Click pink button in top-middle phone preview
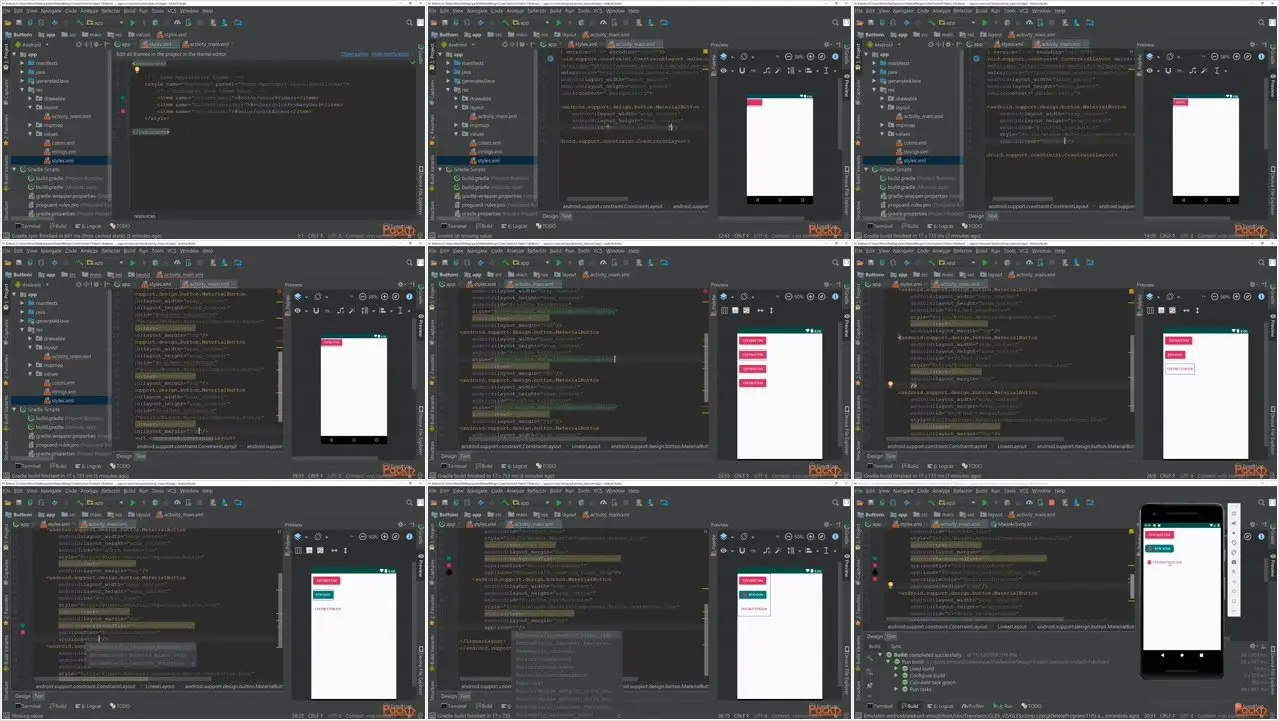1279x721 pixels. click(754, 102)
